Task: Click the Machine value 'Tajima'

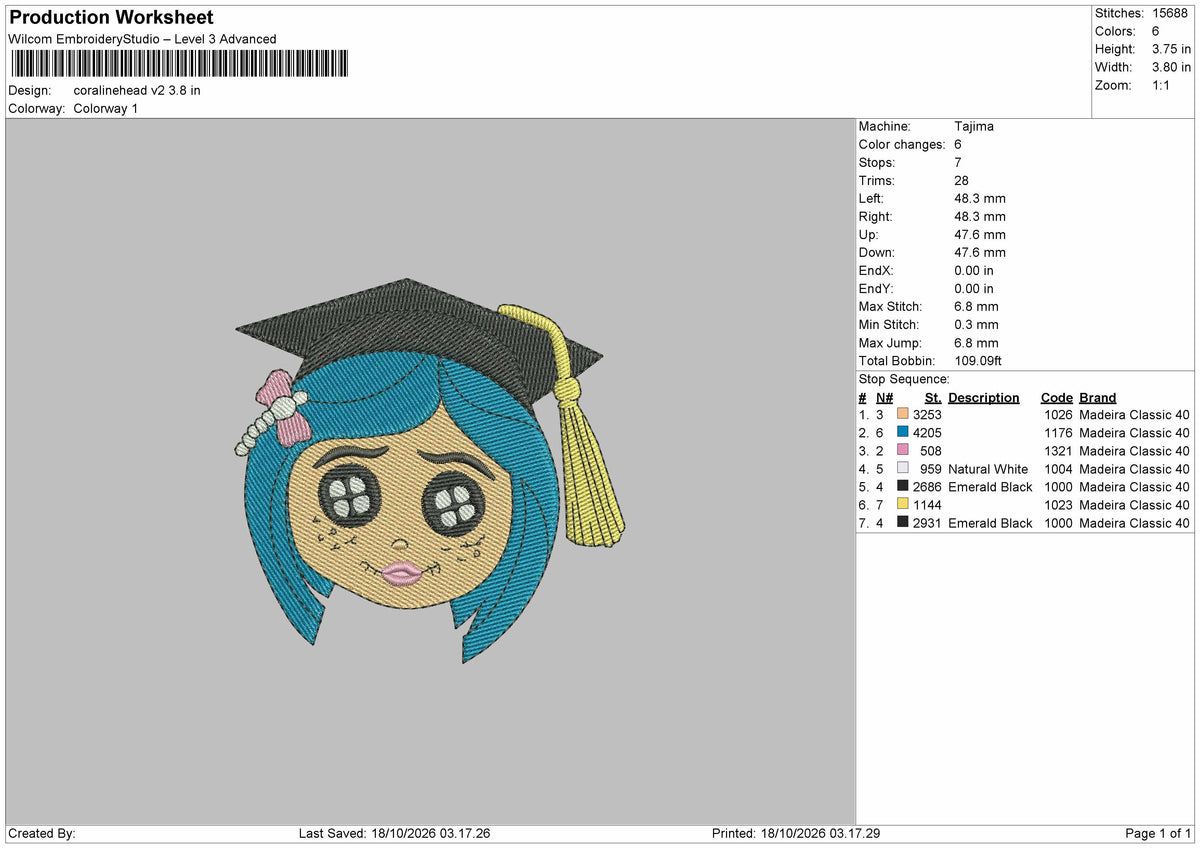Action: click(974, 127)
